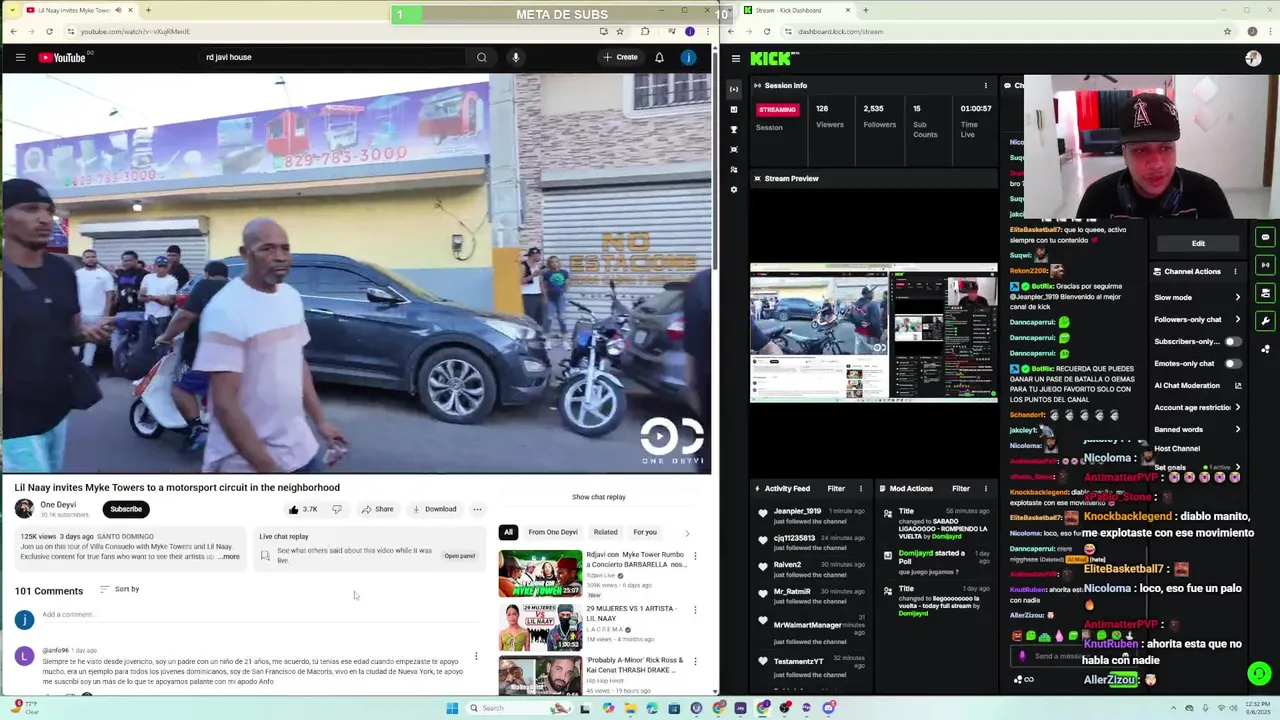Viewport: 1280px width, 720px height.
Task: Click the Download button
Action: pos(434,509)
